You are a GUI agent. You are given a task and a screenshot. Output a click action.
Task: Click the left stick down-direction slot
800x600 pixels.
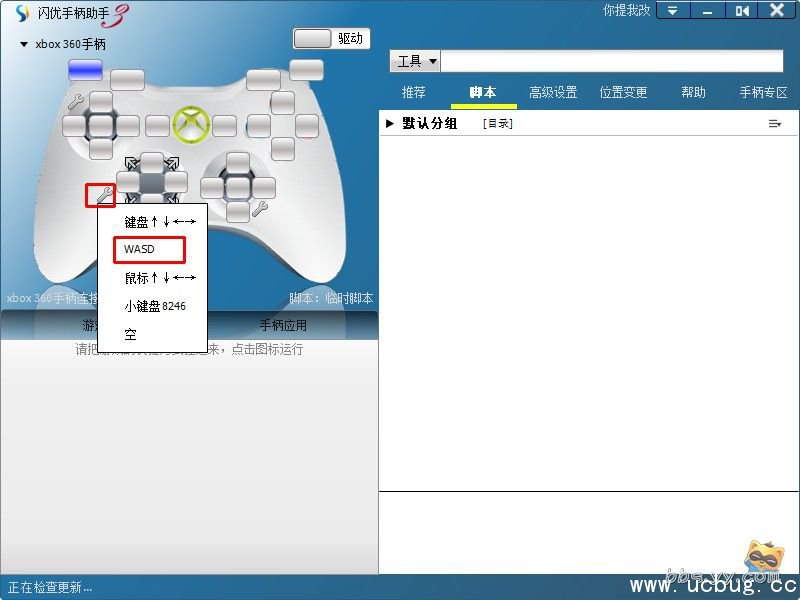coord(101,148)
